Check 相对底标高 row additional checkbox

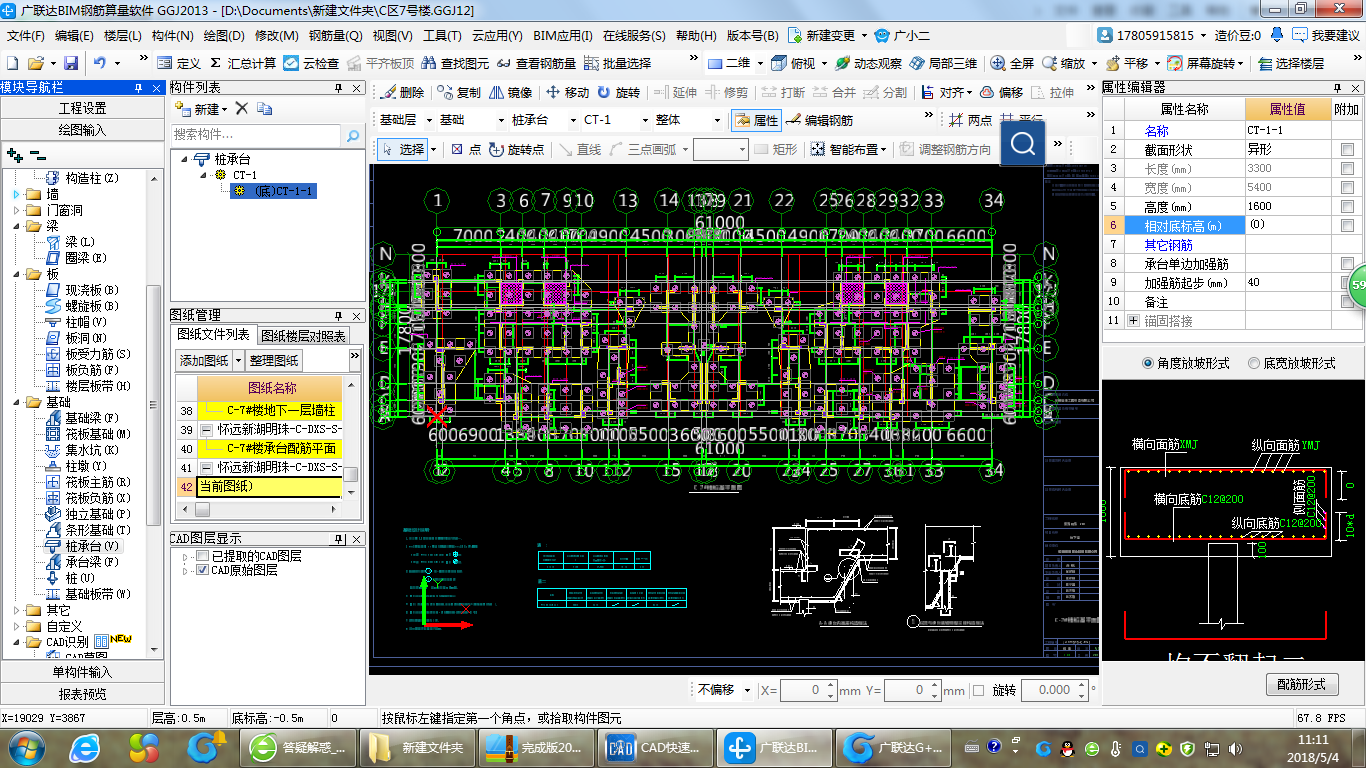tap(1347, 226)
